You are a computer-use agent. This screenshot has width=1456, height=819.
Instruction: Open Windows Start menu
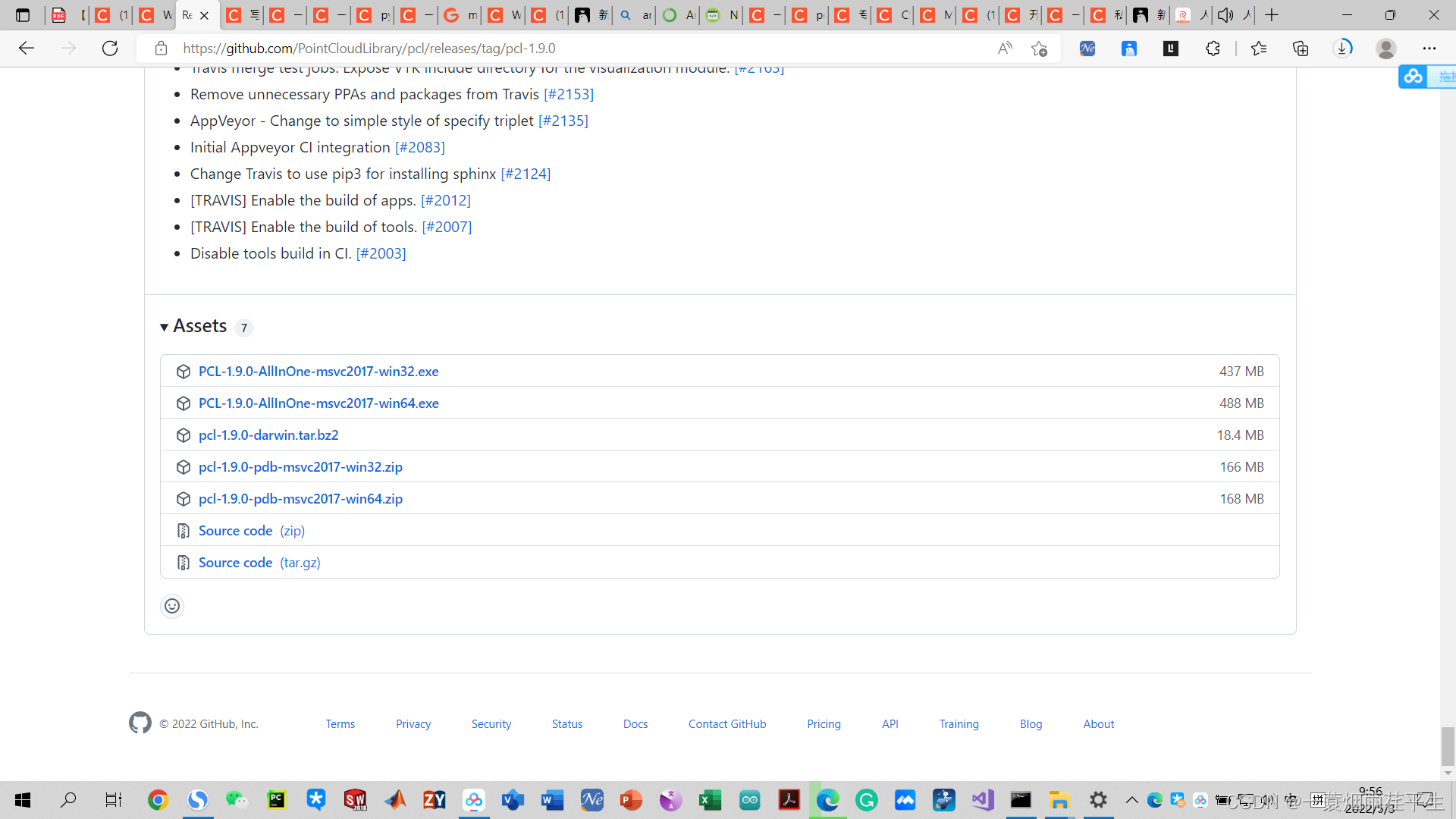click(x=23, y=800)
